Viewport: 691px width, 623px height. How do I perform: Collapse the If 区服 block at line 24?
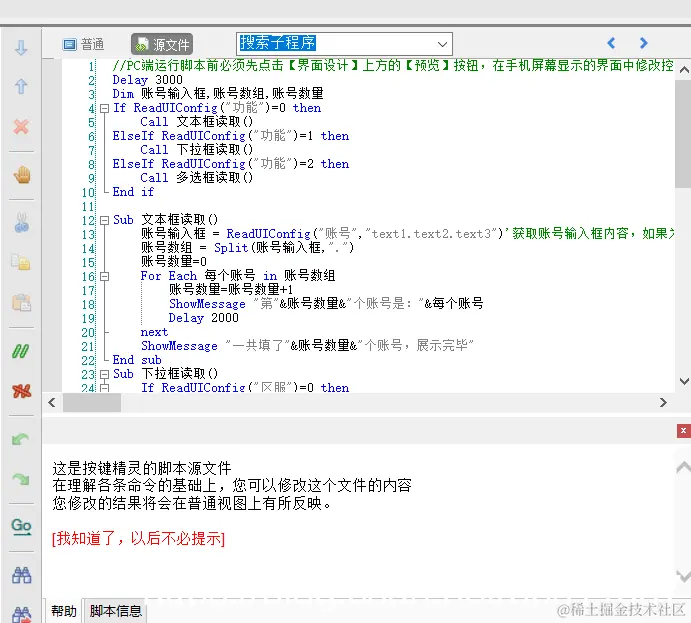tap(104, 388)
